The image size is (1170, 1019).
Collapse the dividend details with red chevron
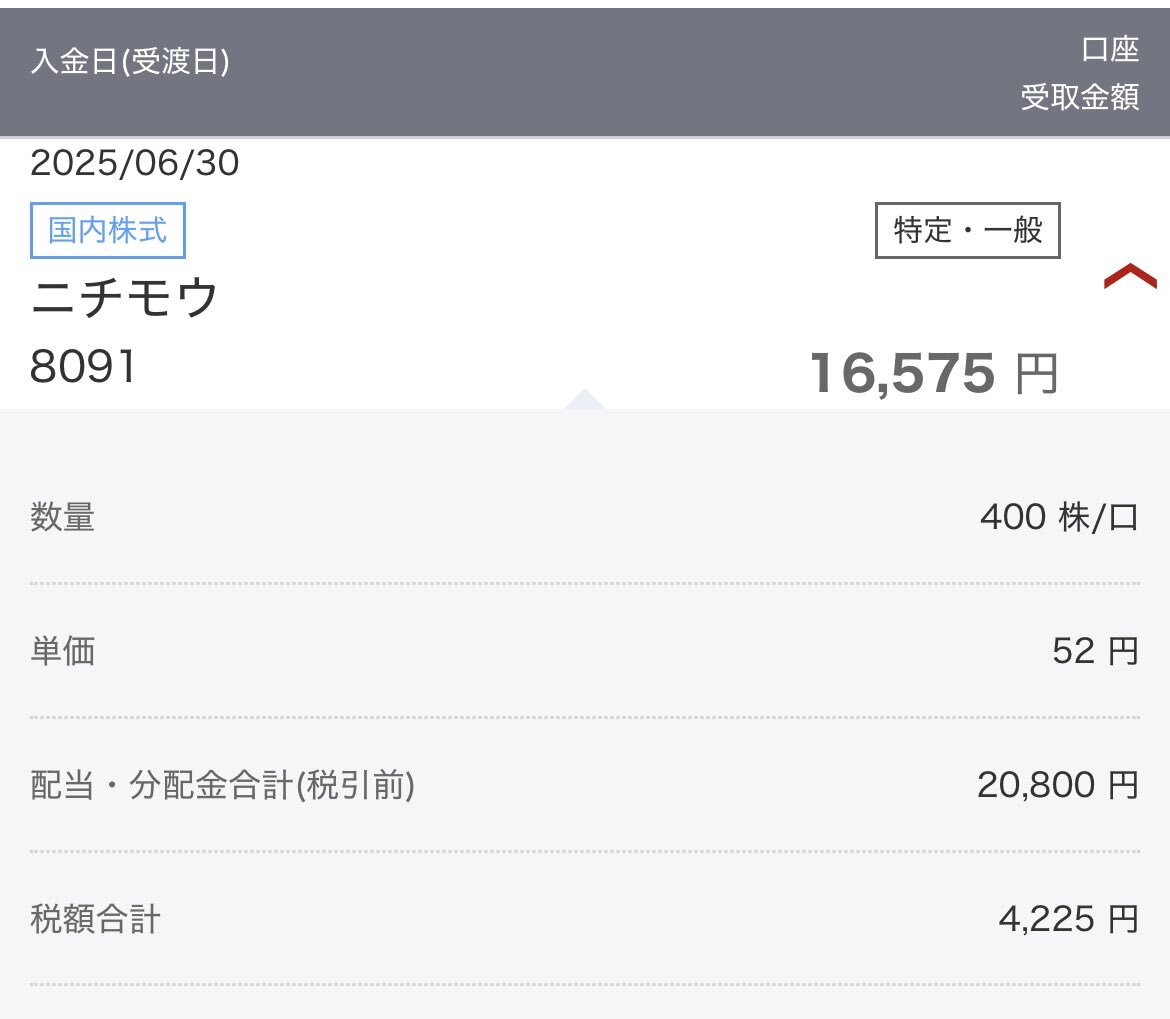(x=1129, y=277)
